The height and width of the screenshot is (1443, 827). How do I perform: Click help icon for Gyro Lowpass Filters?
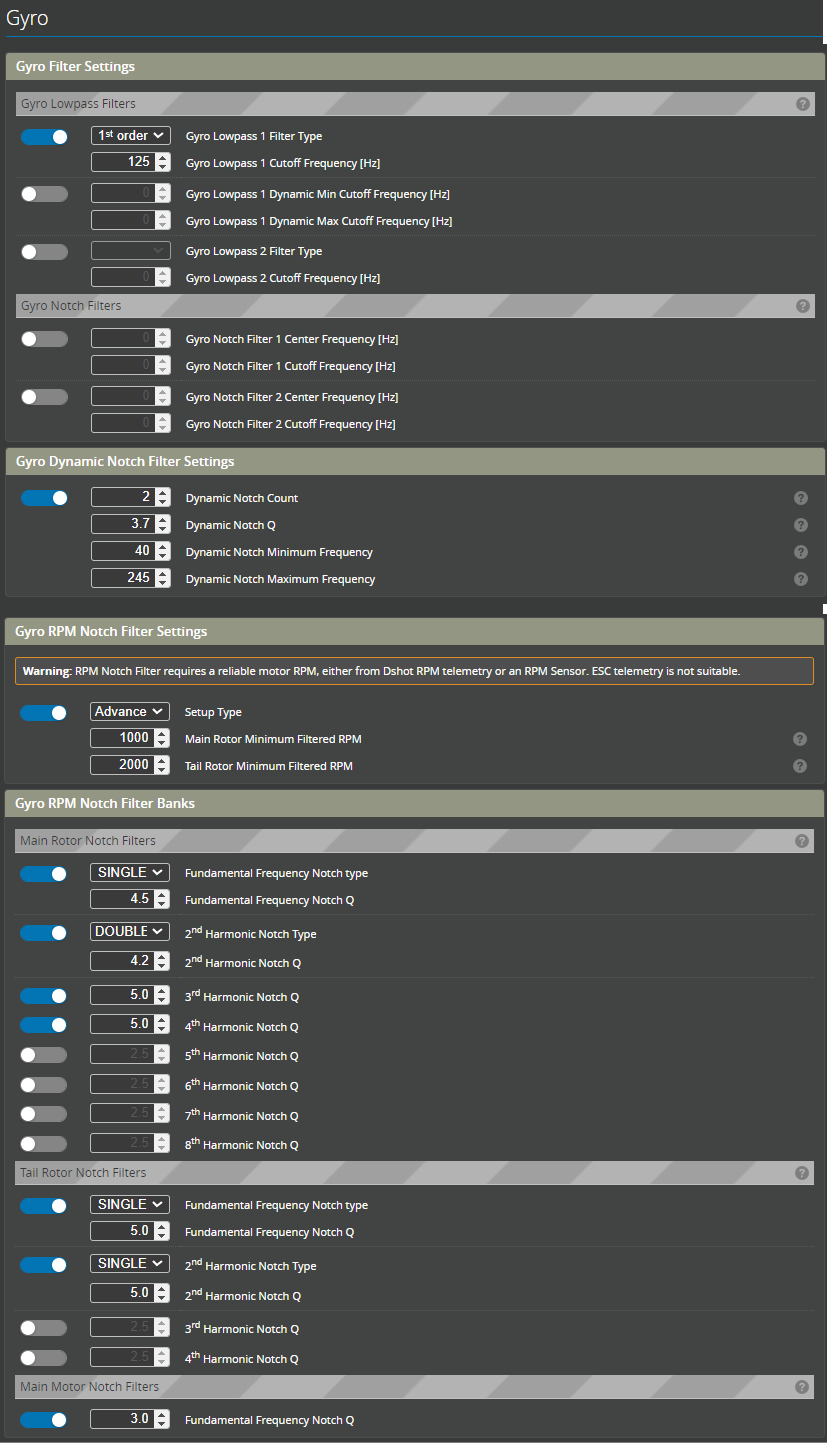(x=802, y=104)
